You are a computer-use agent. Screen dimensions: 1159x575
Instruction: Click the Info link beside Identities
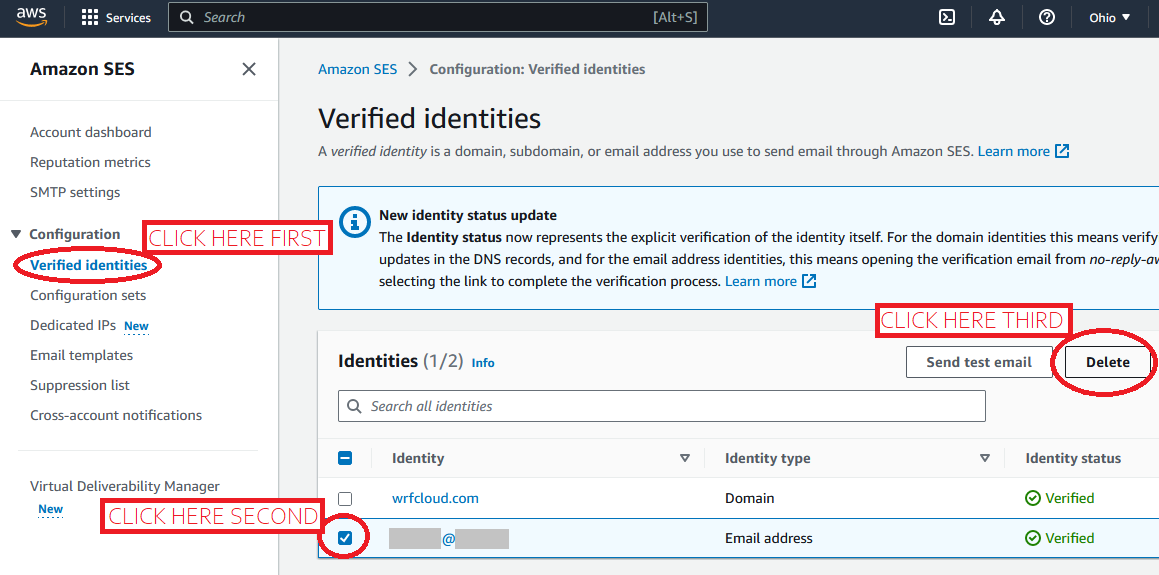pos(483,363)
